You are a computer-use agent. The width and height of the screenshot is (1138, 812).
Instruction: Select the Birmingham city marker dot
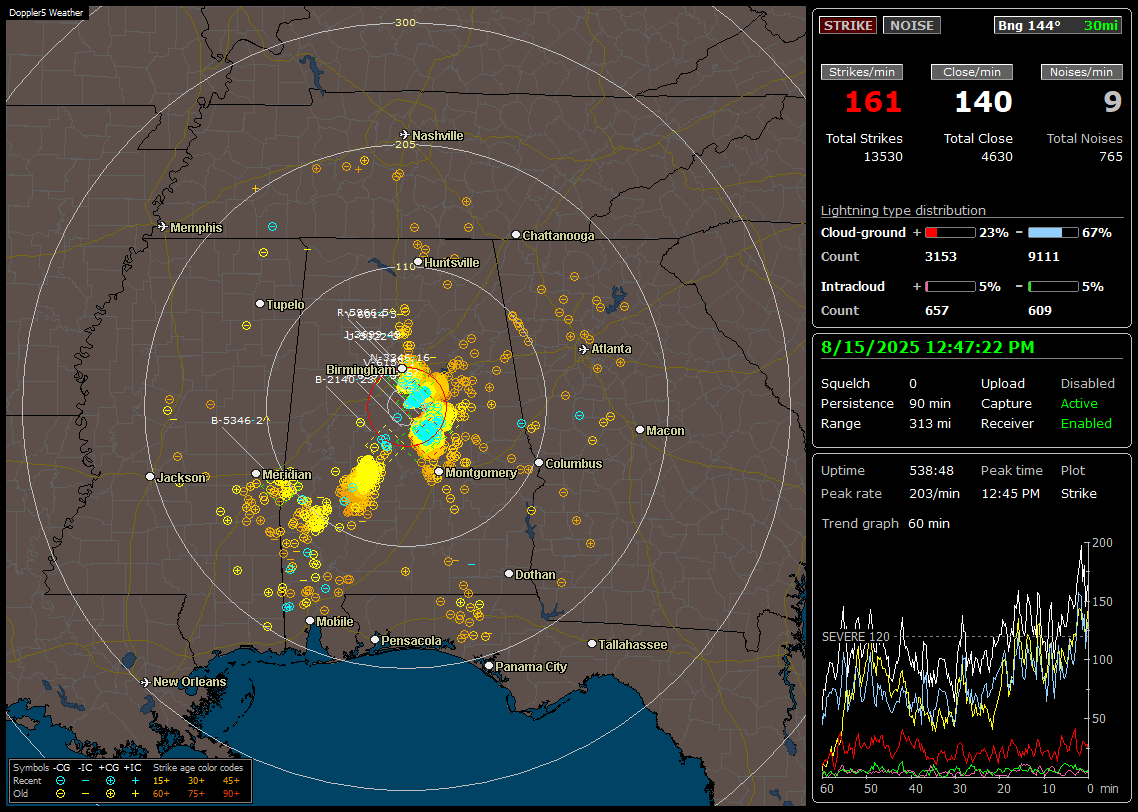tap(402, 369)
